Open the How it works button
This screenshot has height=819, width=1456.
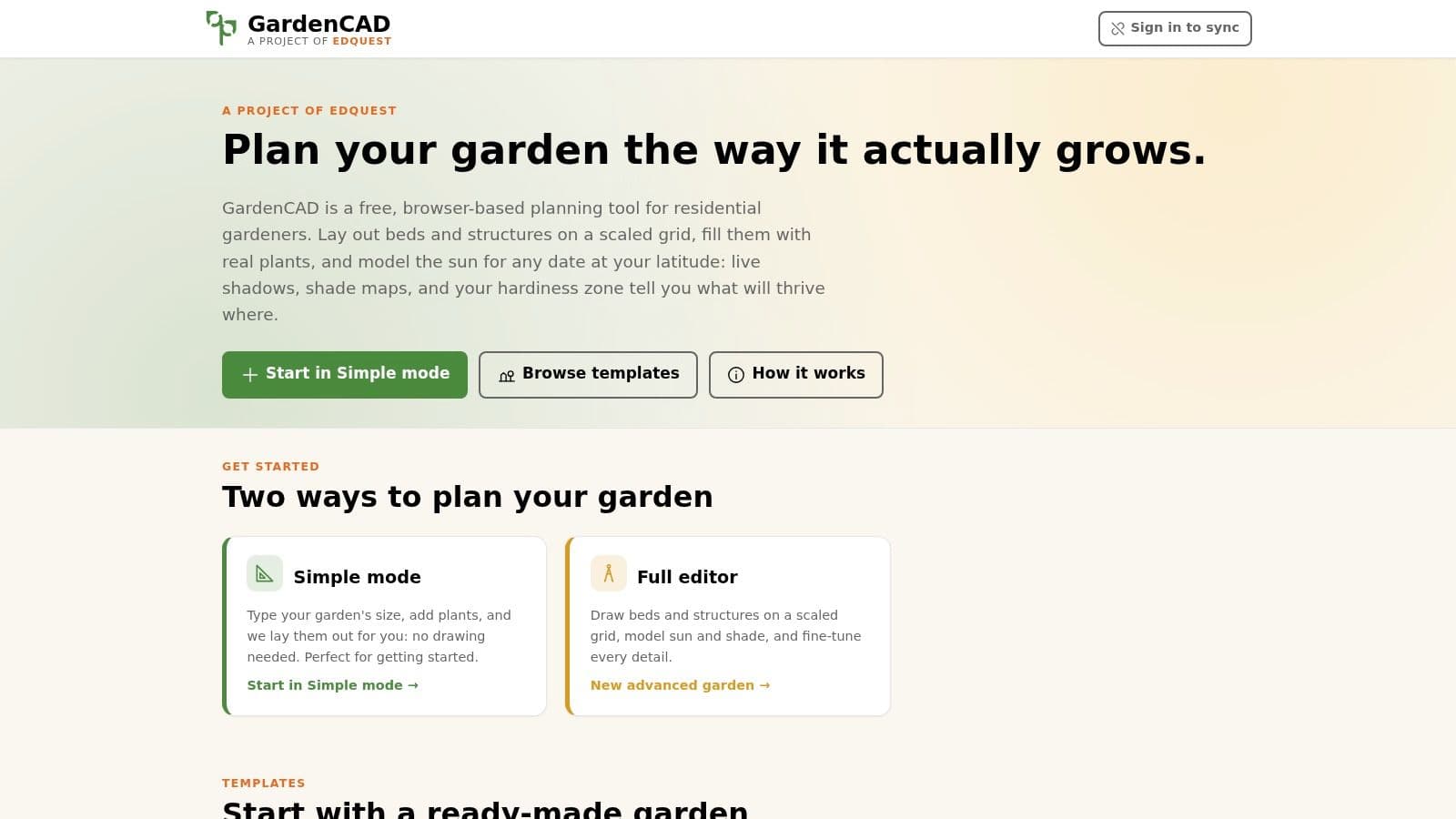pos(796,375)
